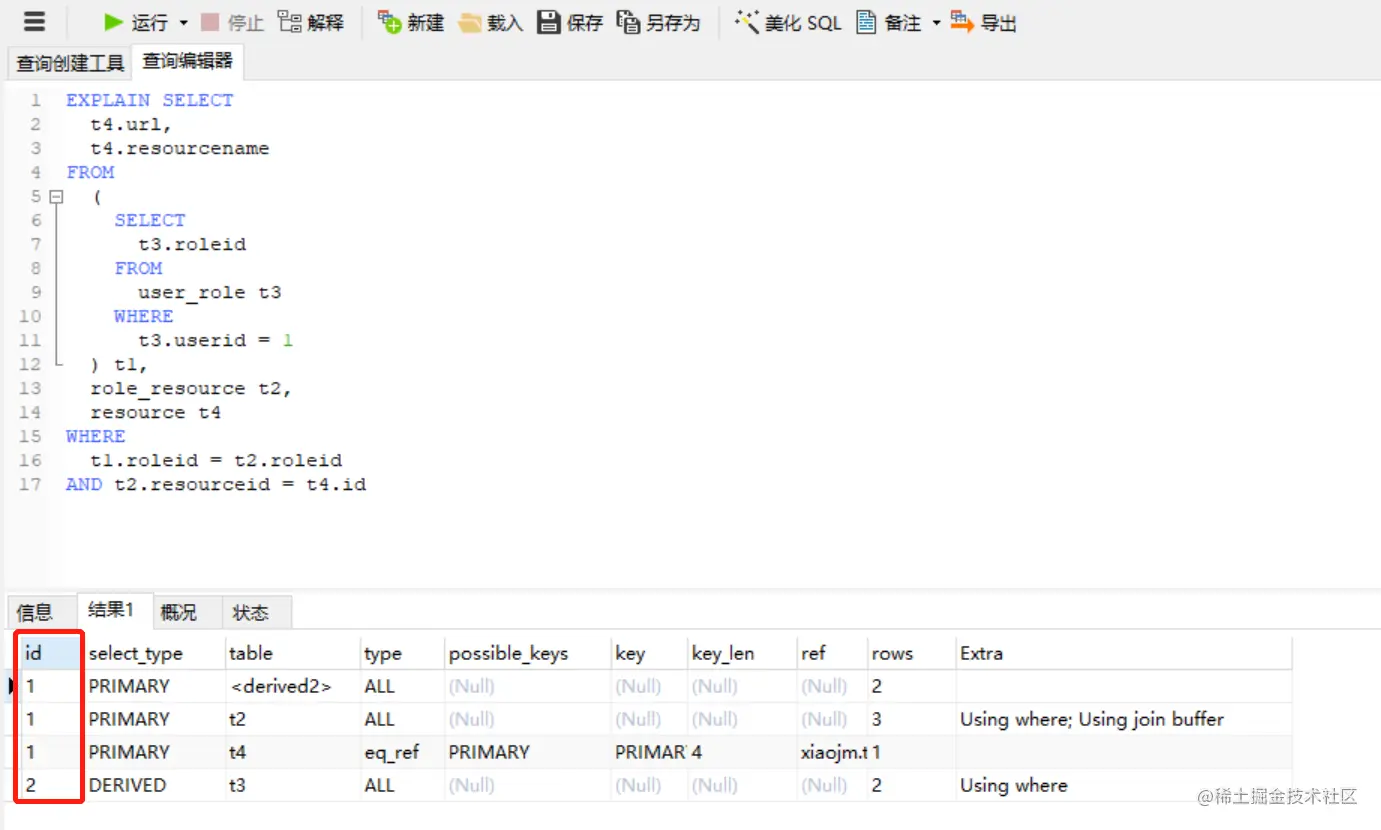Click the 美化 SQL label
This screenshot has width=1381, height=830.
point(804,23)
